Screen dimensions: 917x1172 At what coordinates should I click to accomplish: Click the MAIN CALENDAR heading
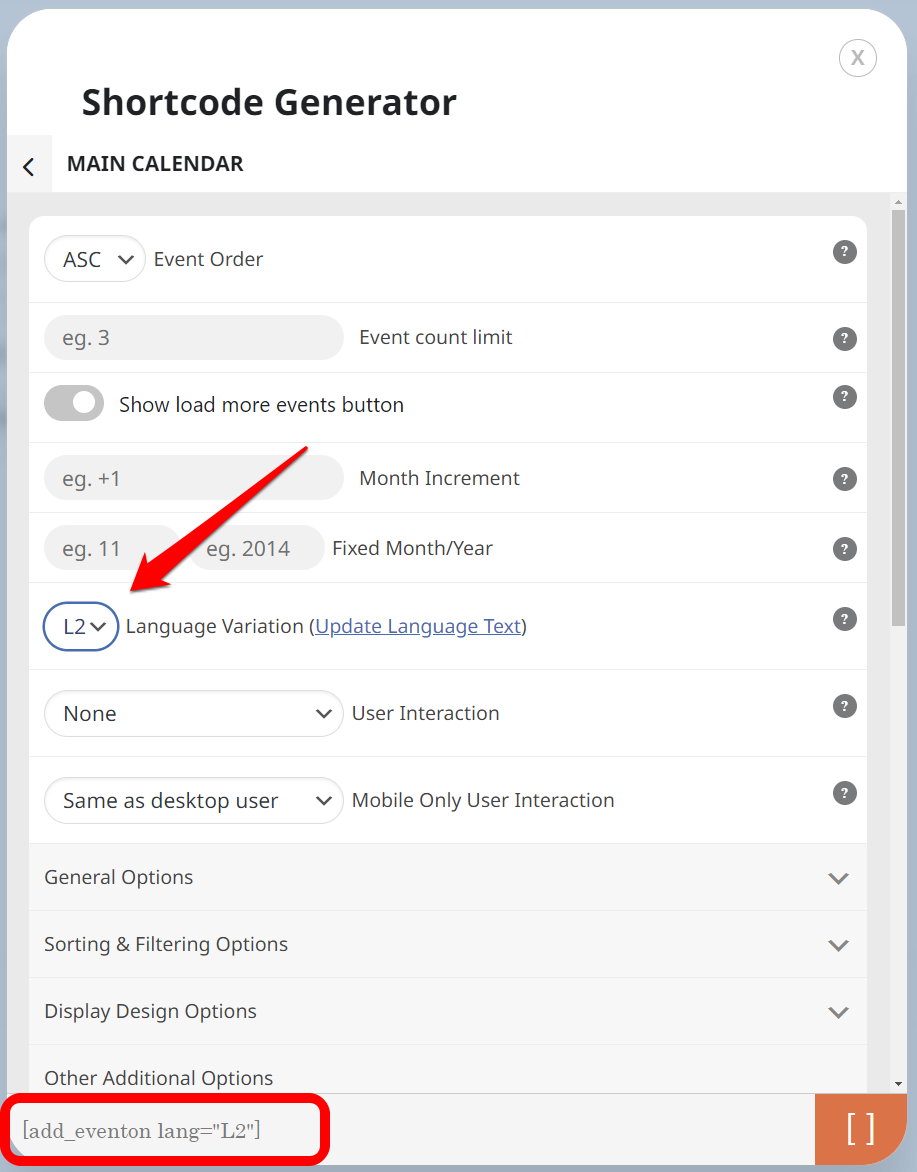click(x=155, y=164)
